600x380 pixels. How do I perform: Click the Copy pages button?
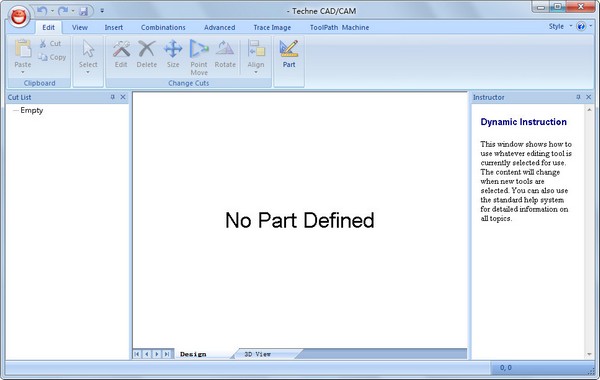point(52,57)
